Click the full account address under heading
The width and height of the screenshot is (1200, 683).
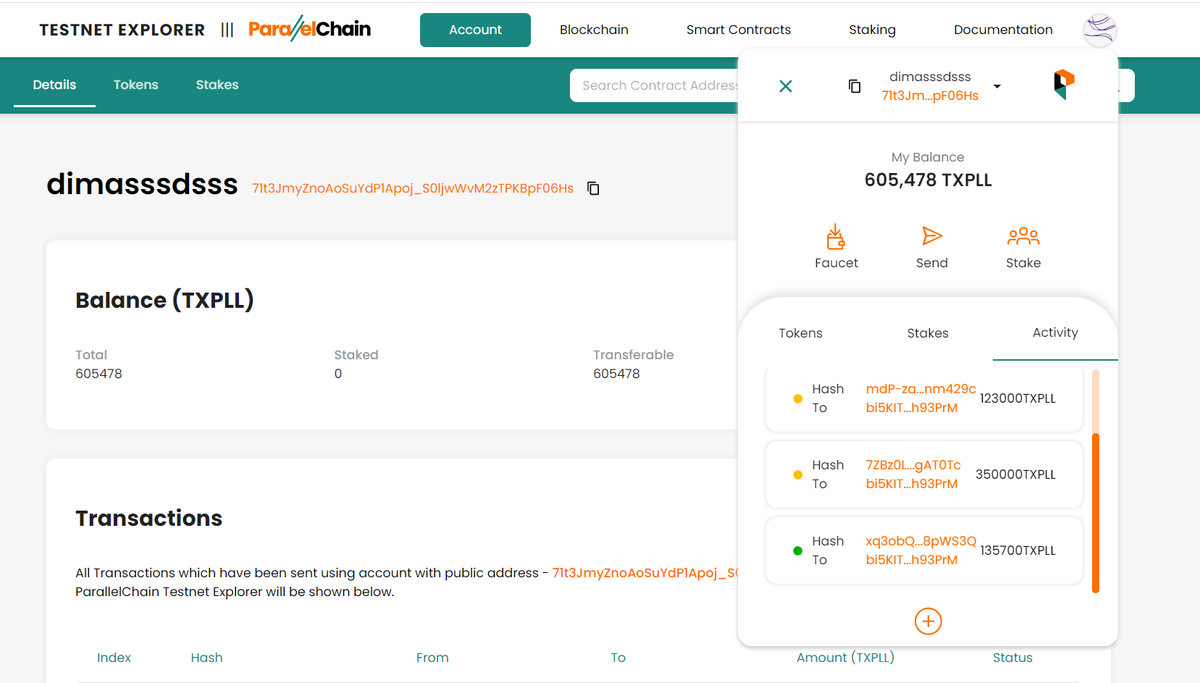[x=413, y=188]
